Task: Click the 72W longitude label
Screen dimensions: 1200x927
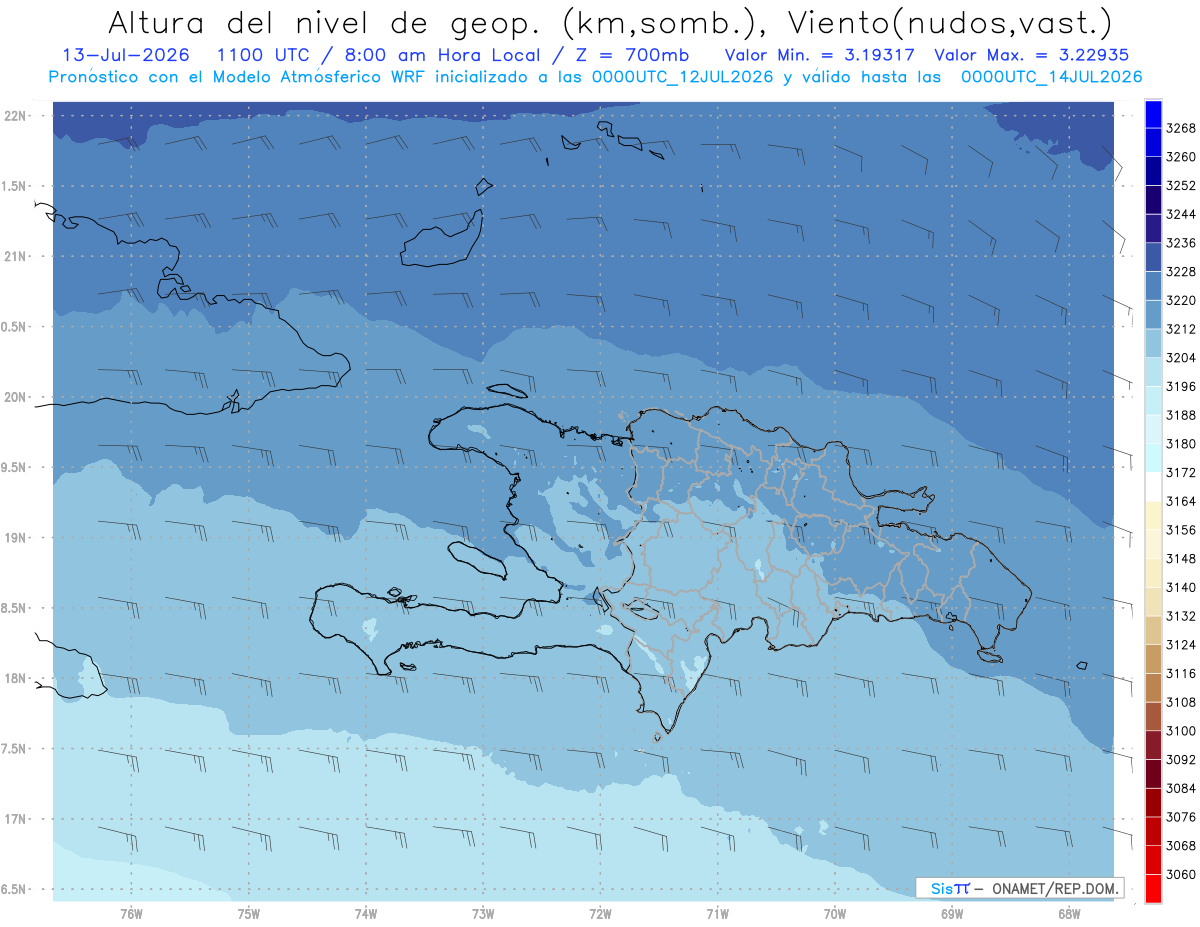Action: [601, 913]
